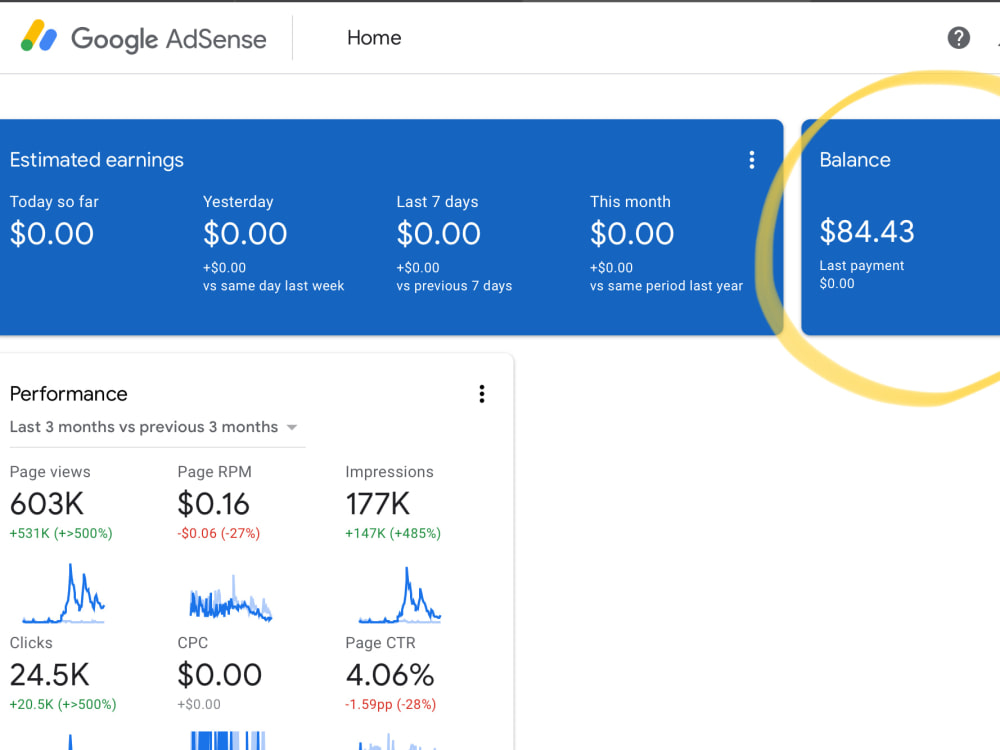1000x750 pixels.
Task: Select the Estimated earnings heading
Action: tap(96, 160)
